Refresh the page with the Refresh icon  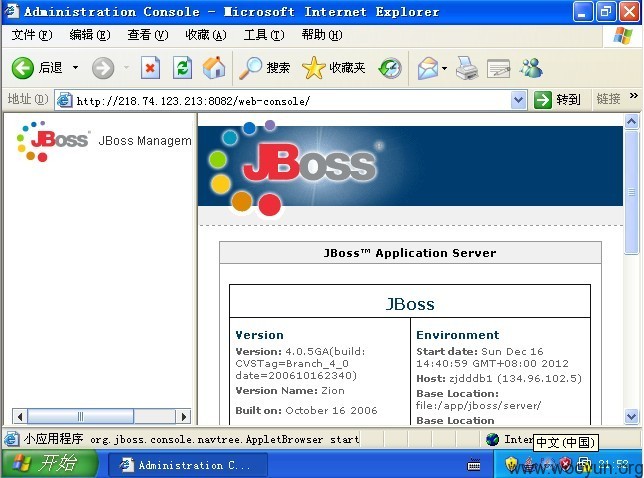pos(182,67)
